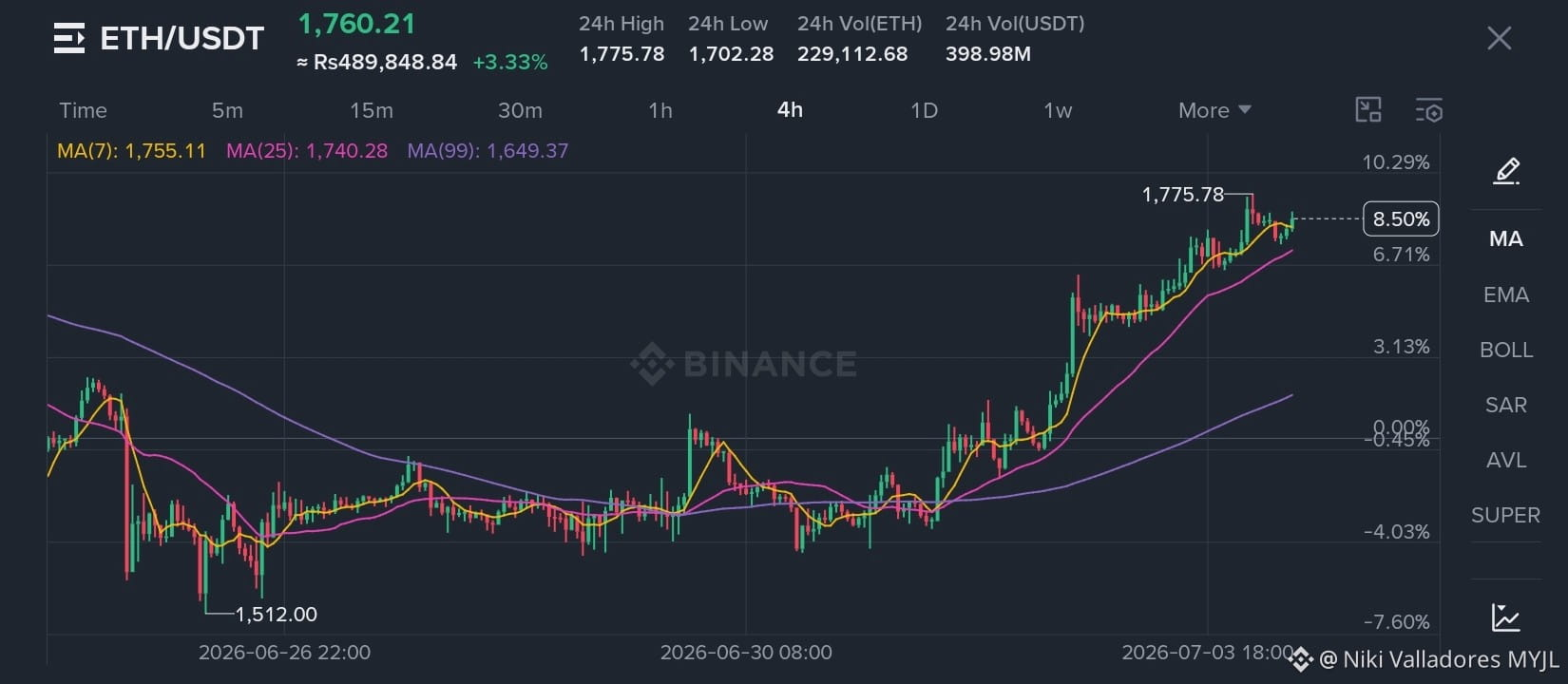1568x684 pixels.
Task: Switch to the 15m interval
Action: [x=371, y=110]
